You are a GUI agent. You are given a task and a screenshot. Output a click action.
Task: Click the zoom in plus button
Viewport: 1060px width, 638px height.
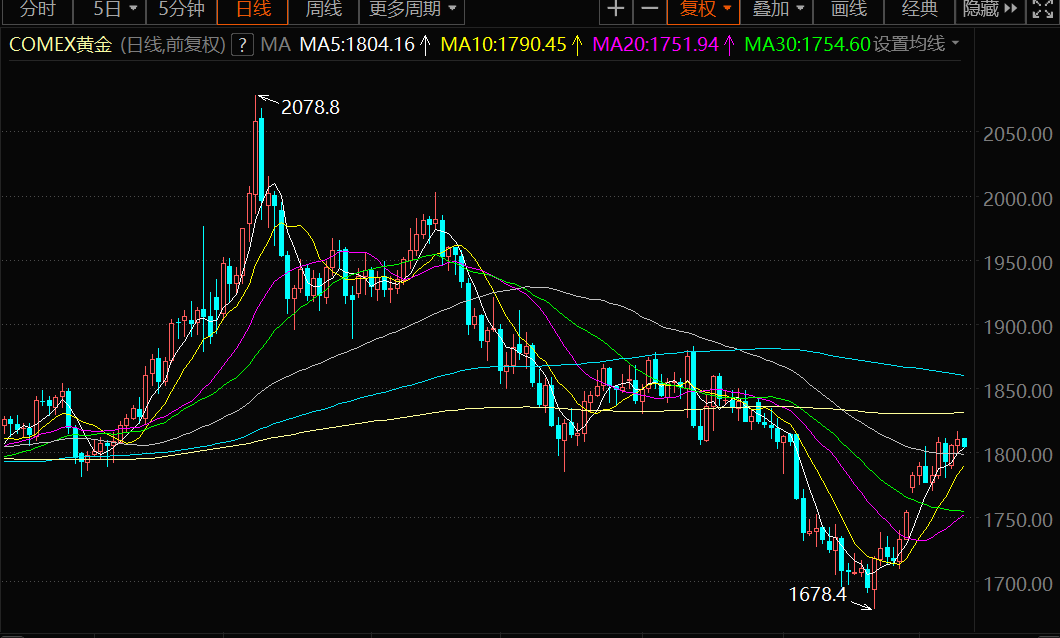(616, 10)
